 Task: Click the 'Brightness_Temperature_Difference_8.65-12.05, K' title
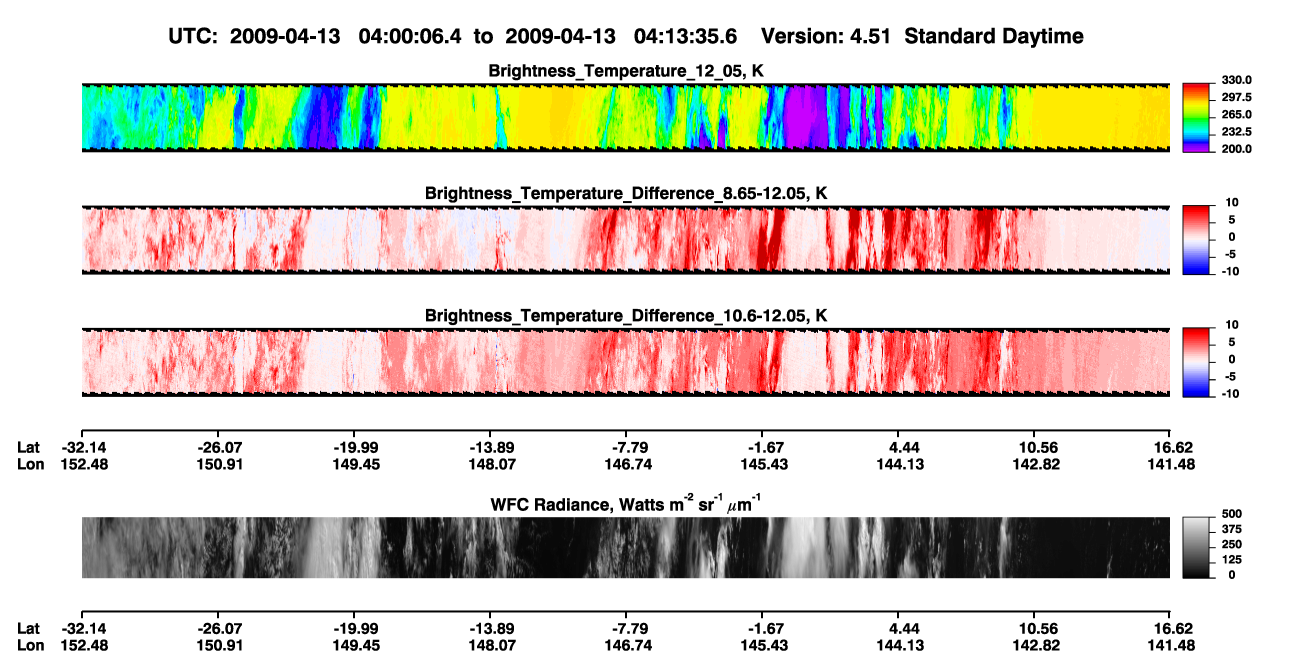tap(625, 193)
